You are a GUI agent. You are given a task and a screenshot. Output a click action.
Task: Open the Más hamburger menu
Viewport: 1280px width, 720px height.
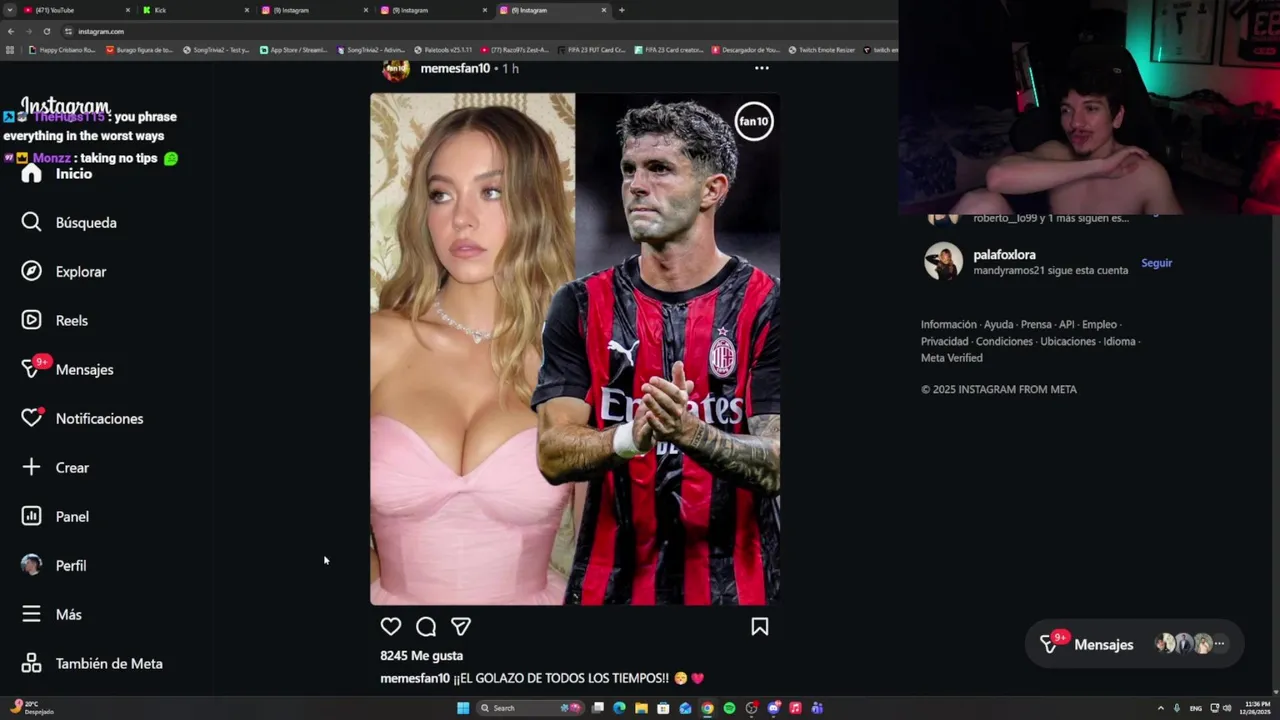[52, 615]
